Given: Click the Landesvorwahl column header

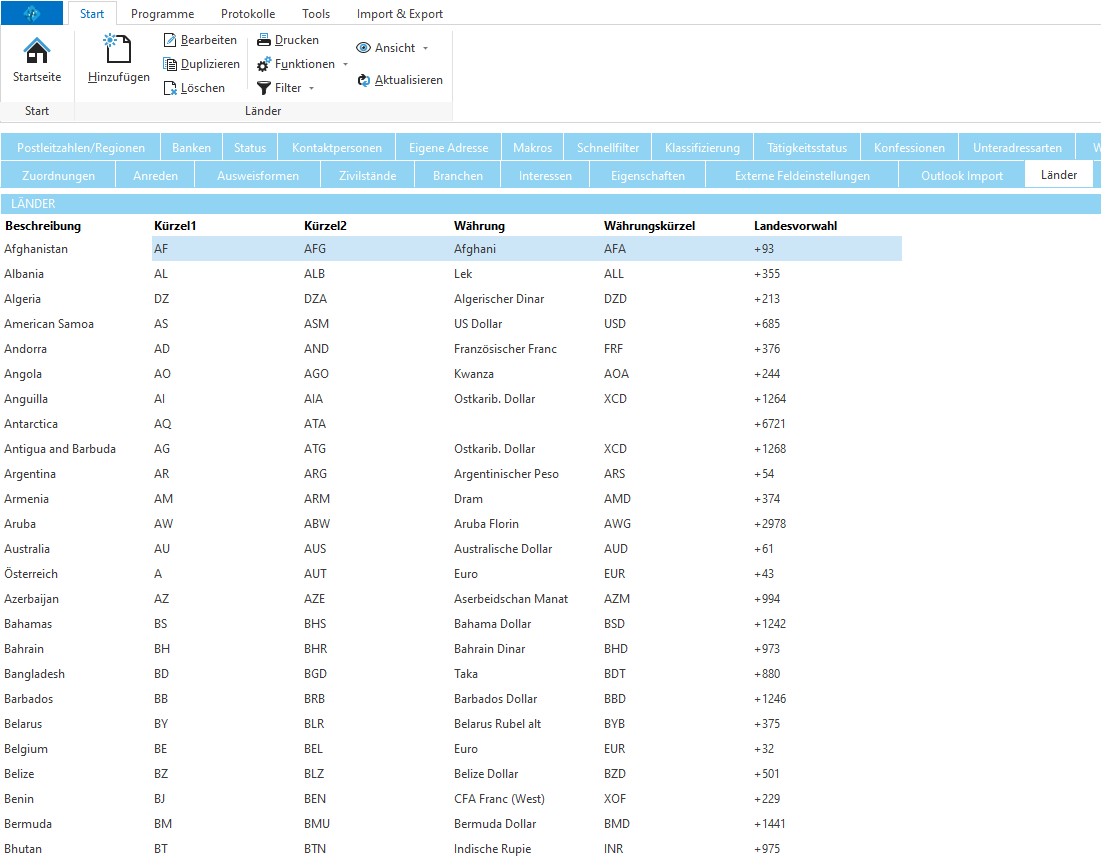Looking at the screenshot, I should (x=795, y=226).
